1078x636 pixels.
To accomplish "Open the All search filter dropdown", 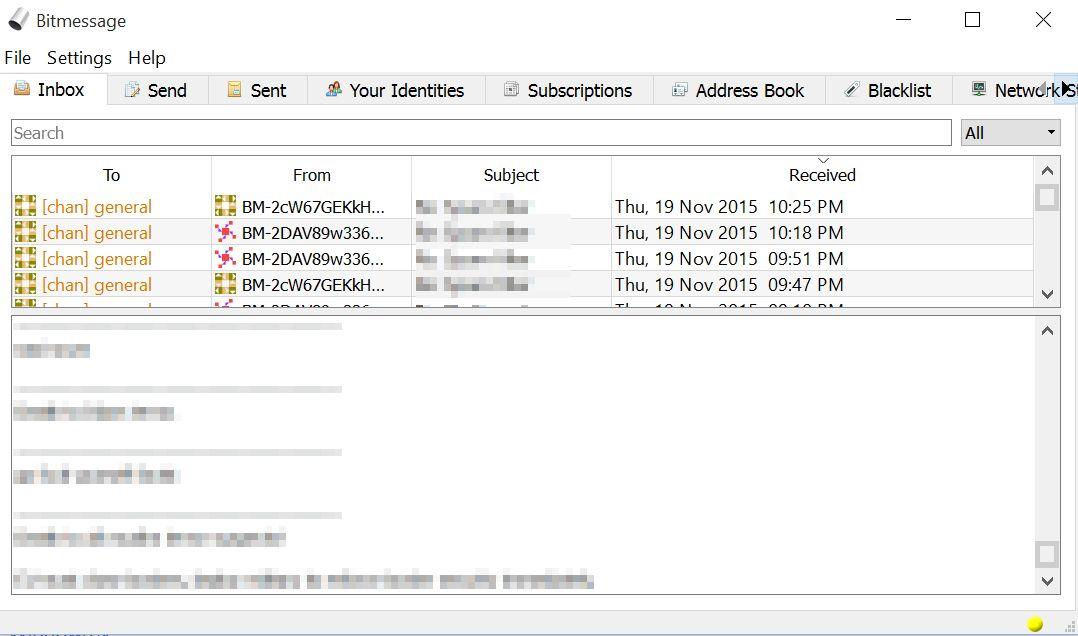I will [x=1010, y=133].
